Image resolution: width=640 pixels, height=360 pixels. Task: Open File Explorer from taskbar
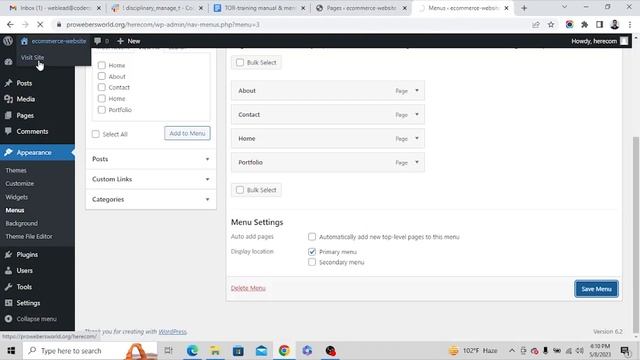pos(215,351)
